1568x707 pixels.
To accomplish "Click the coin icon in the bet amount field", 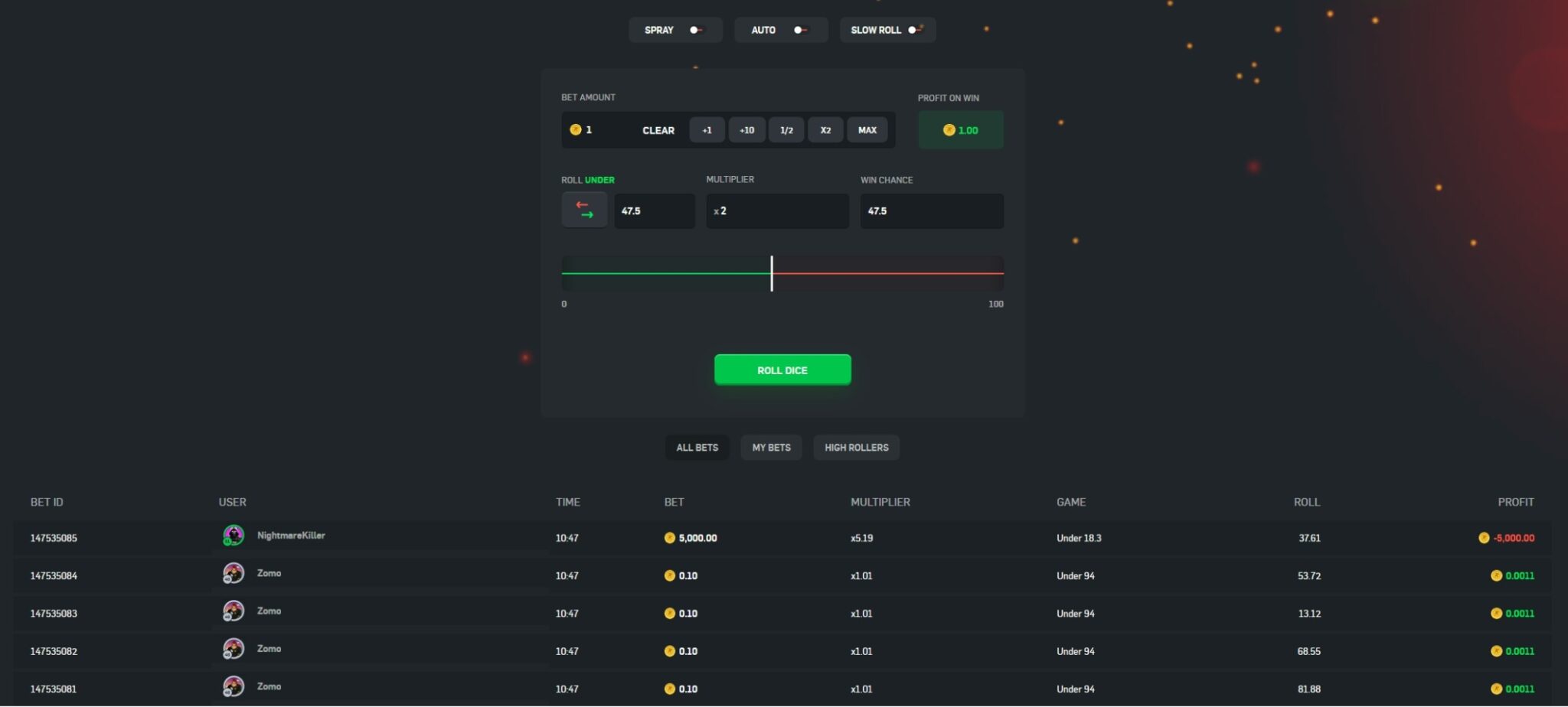I will pyautogui.click(x=577, y=129).
